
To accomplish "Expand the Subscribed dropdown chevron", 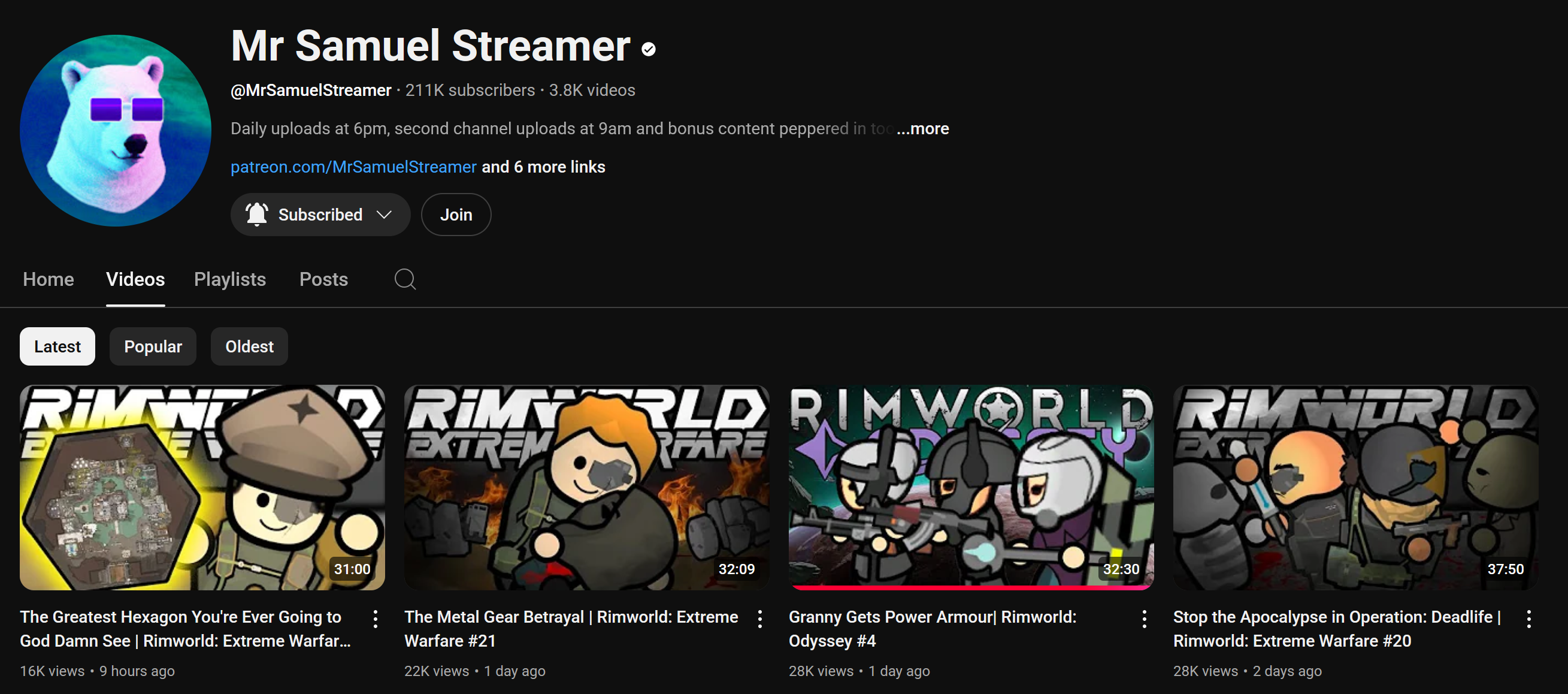I will click(383, 215).
